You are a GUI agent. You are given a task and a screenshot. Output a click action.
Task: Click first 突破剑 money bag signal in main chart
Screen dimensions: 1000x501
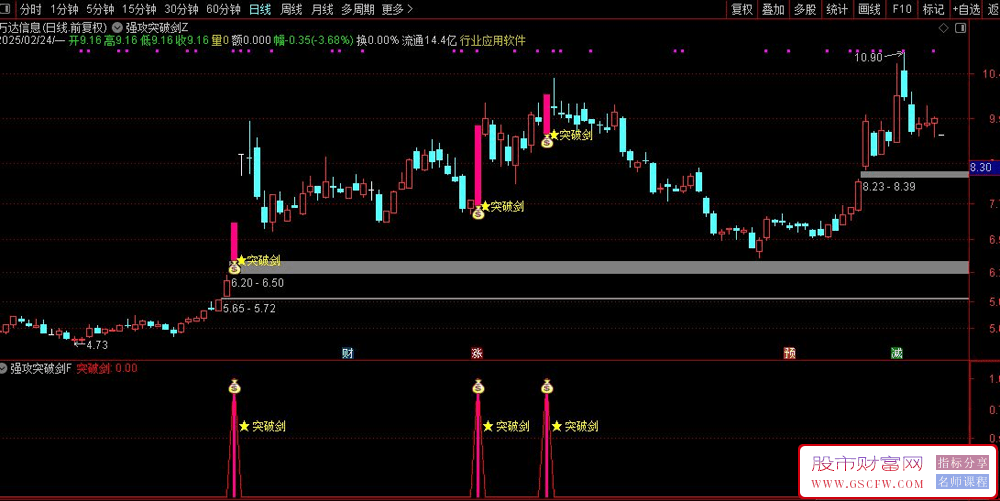point(234,268)
